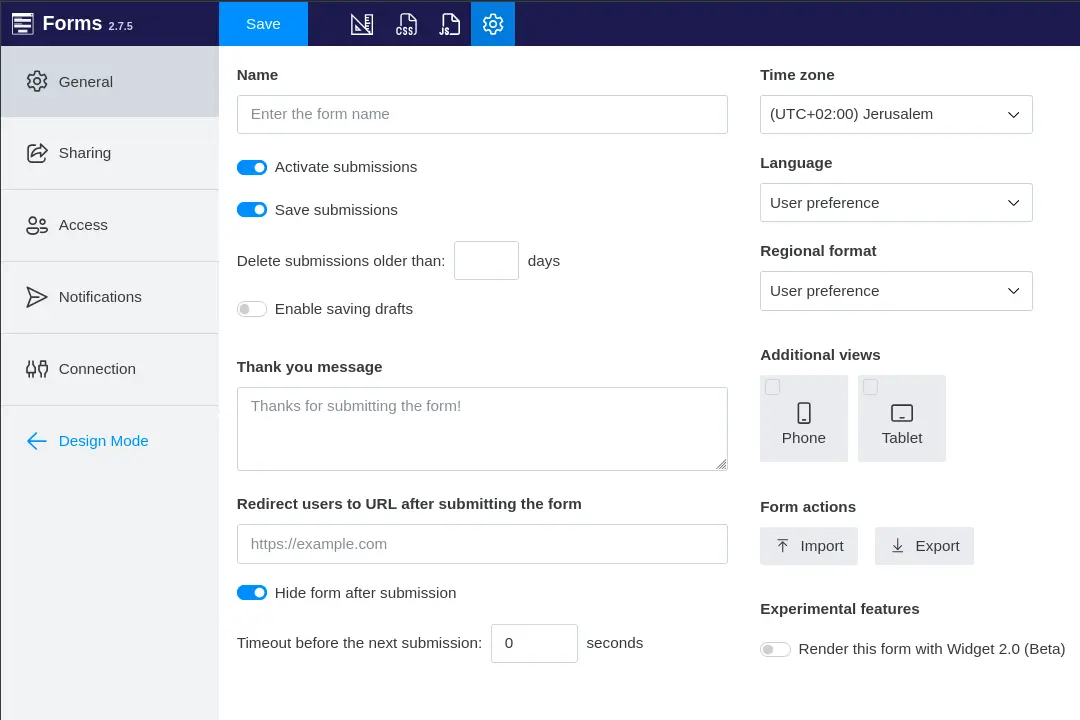Click the 'Additional views' heading
The image size is (1080, 720).
[x=820, y=355]
